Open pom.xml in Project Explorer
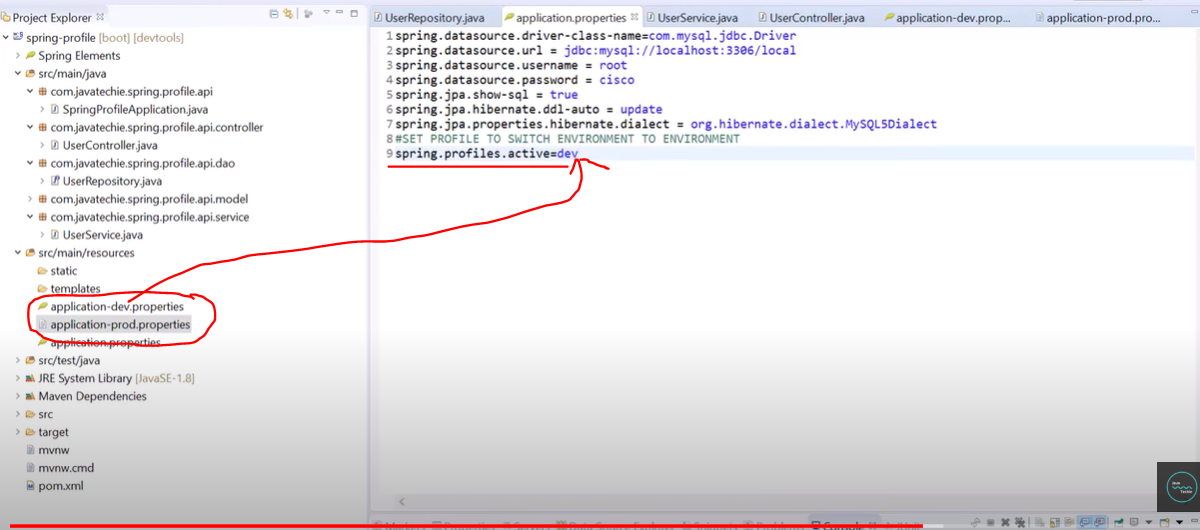1200x530 pixels. click(x=60, y=486)
